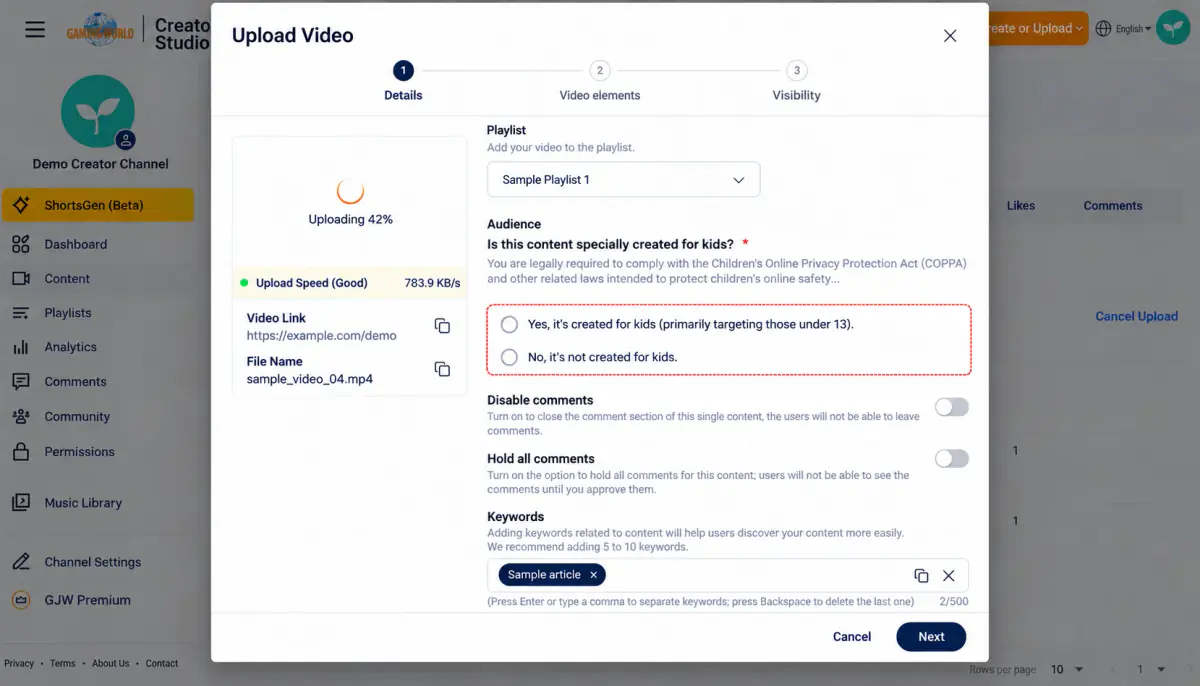Click the Community people icon
The height and width of the screenshot is (686, 1200).
tap(21, 417)
